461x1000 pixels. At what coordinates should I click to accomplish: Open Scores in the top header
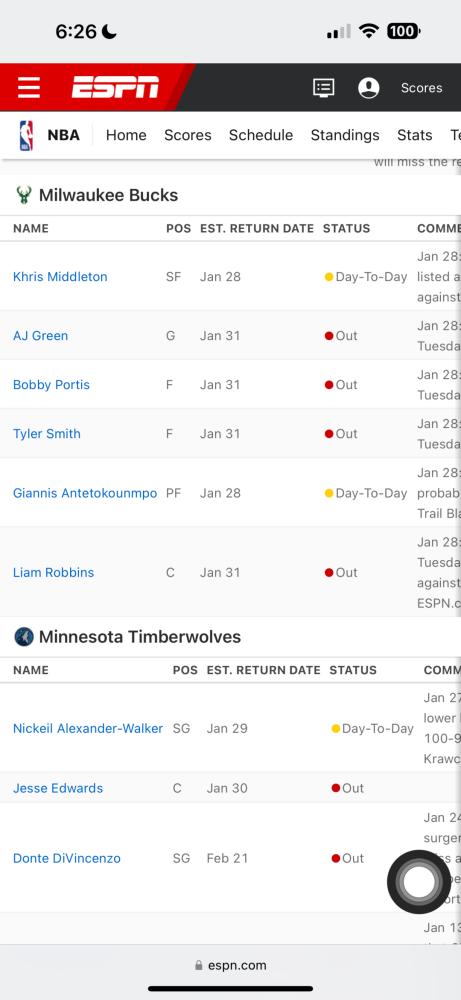421,88
